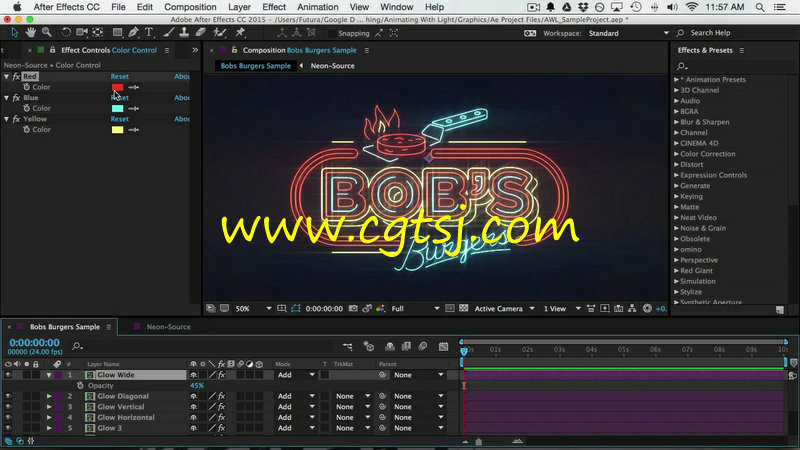
Task: Hide the Glow Wide layer
Action: [x=8, y=375]
